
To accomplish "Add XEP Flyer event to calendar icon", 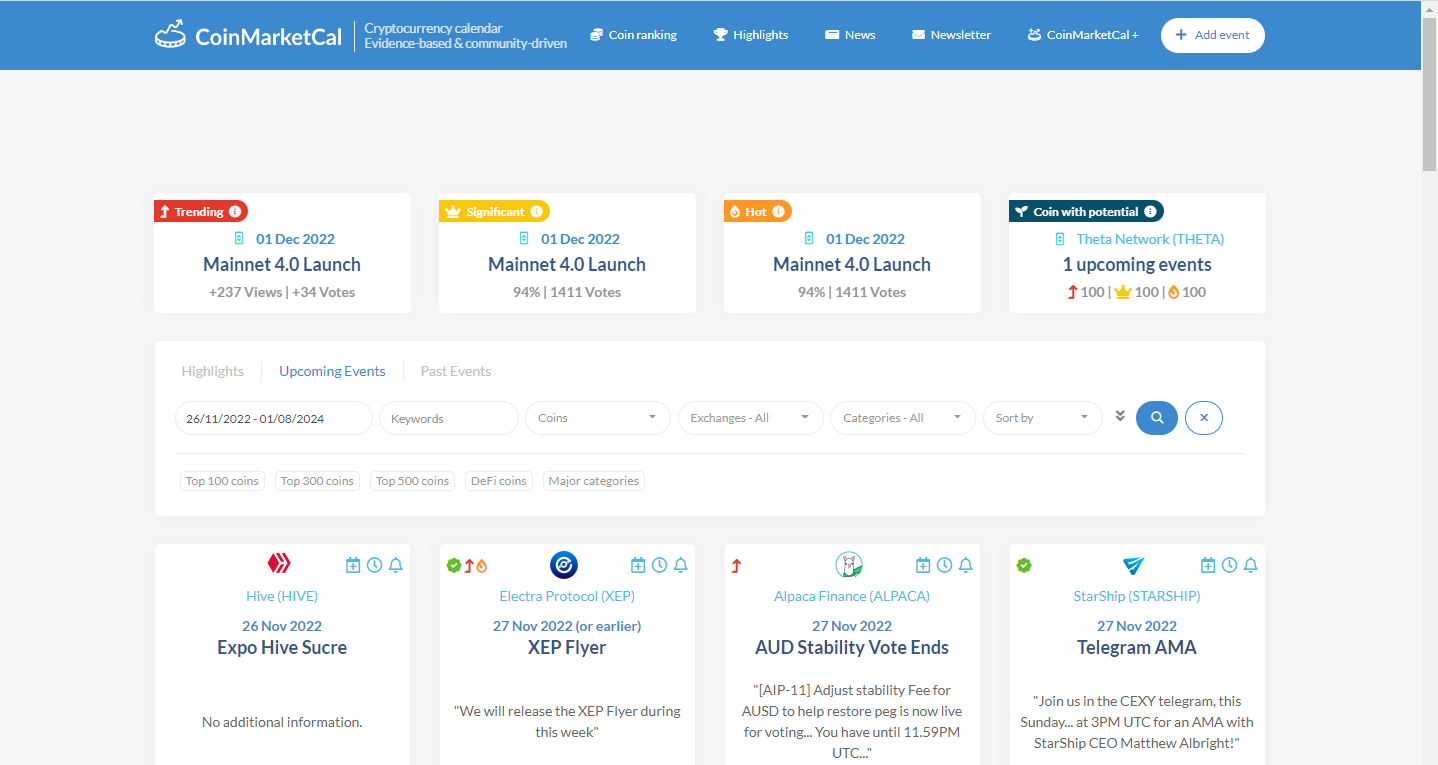I will (638, 566).
